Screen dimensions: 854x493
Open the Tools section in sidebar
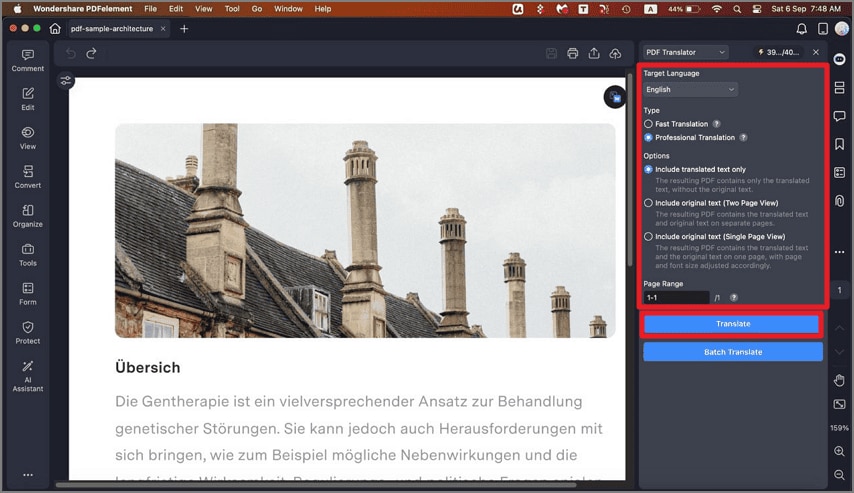(x=28, y=255)
